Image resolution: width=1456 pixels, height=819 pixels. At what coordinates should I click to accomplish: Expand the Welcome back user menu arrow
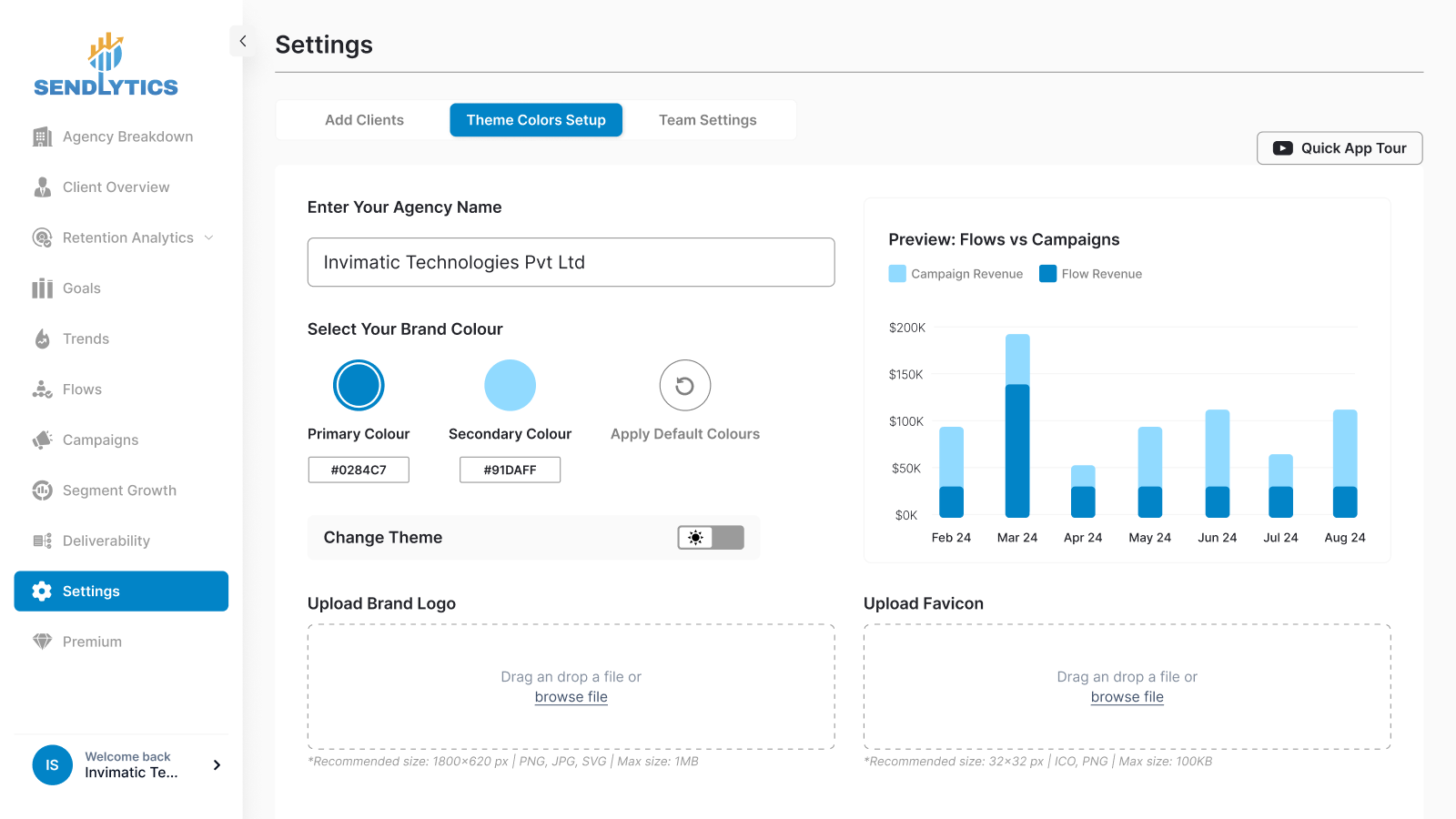(217, 765)
